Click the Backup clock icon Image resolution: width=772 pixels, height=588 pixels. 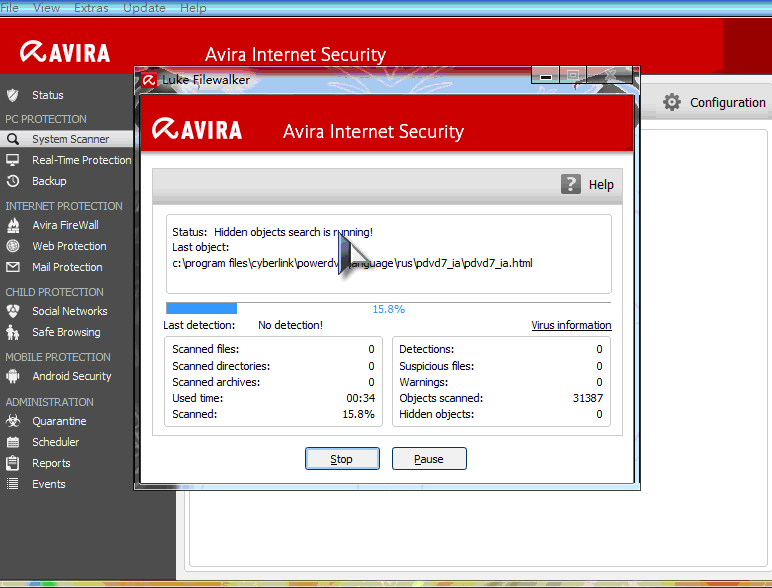point(13,181)
